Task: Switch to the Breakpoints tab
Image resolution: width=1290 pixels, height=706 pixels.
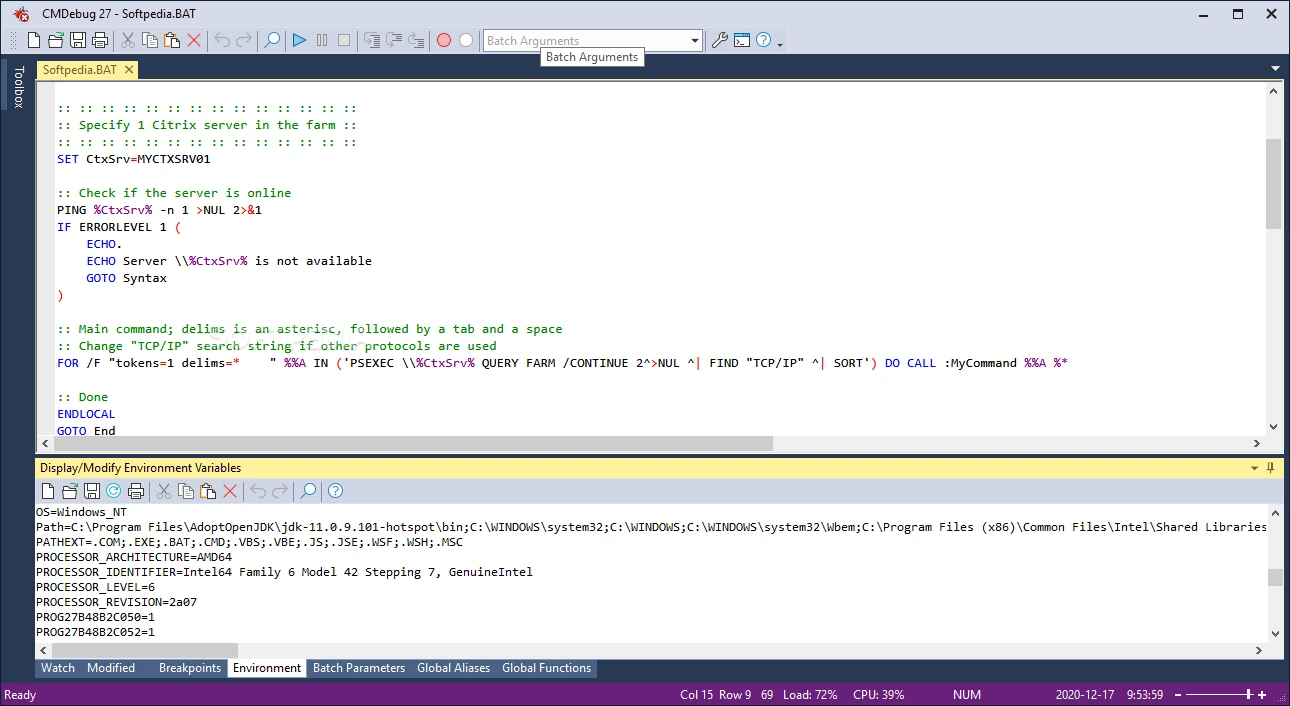Action: point(190,668)
